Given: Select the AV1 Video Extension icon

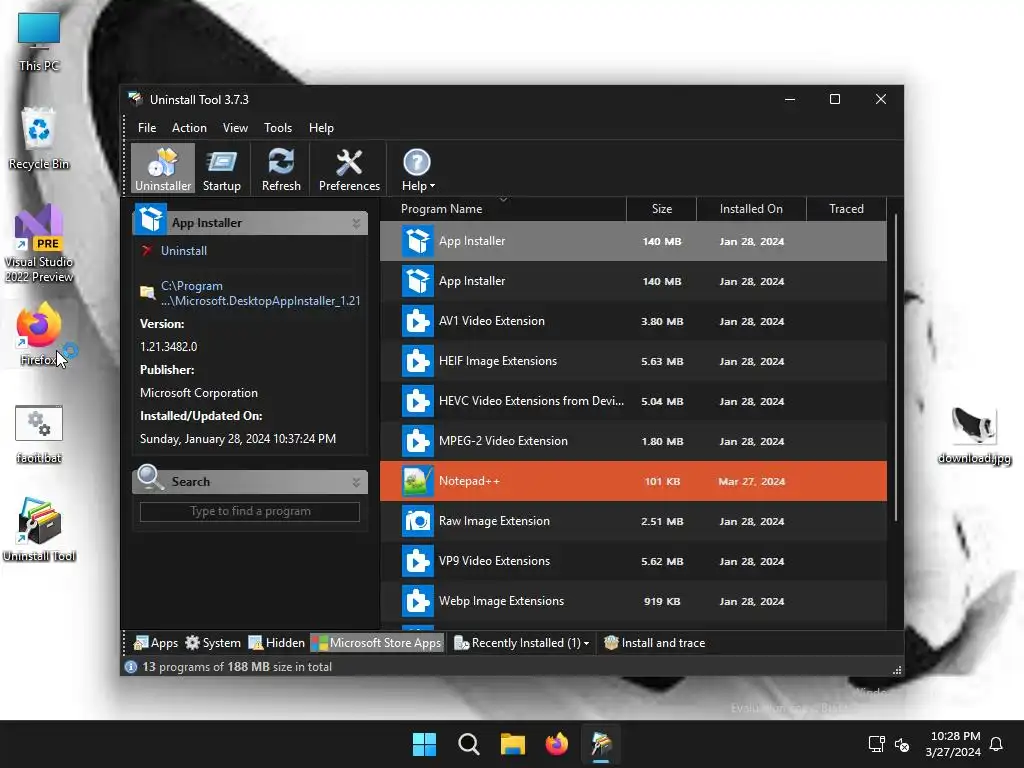Looking at the screenshot, I should click(417, 321).
